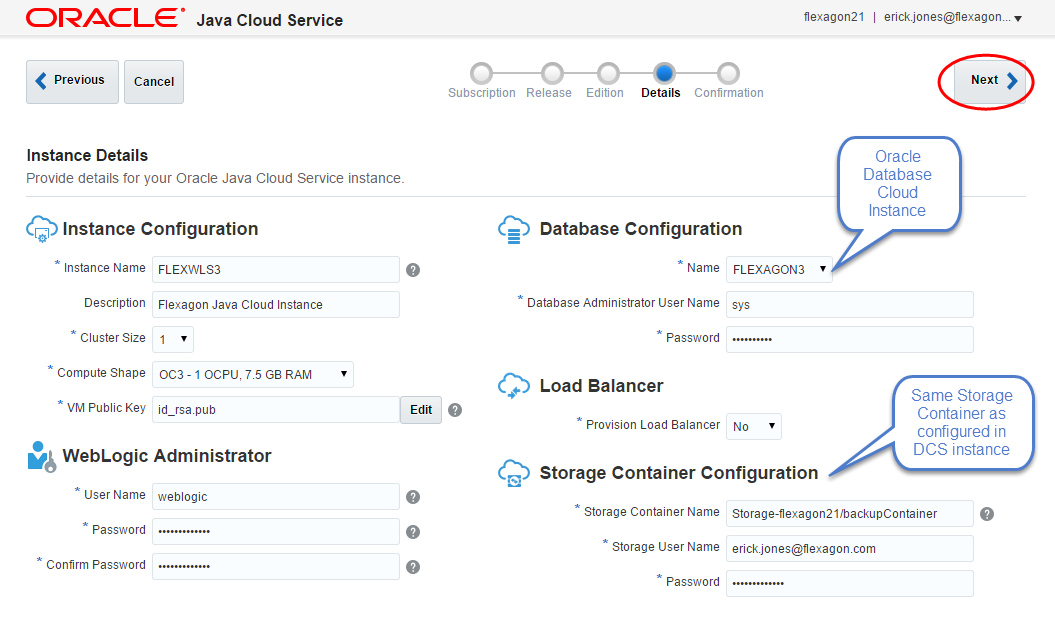1055x624 pixels.
Task: Click the Database Configuration cloud icon
Action: coord(514,230)
